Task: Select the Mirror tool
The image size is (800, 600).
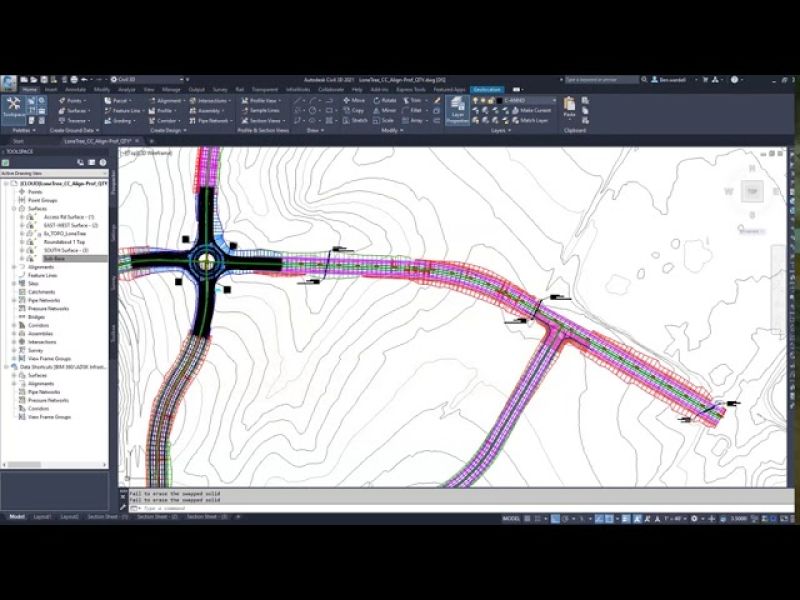Action: pyautogui.click(x=384, y=111)
